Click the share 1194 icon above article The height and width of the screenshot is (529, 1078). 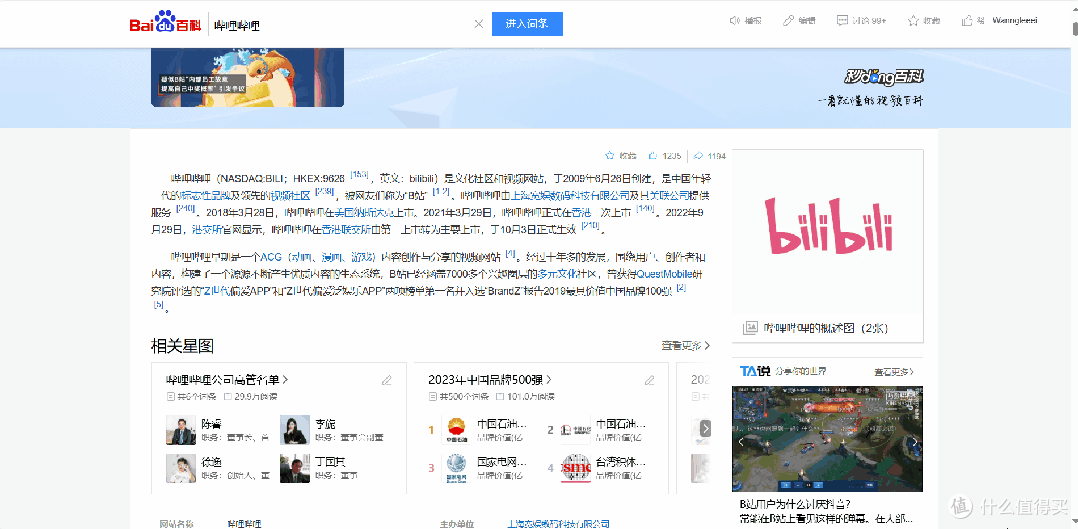(x=698, y=155)
